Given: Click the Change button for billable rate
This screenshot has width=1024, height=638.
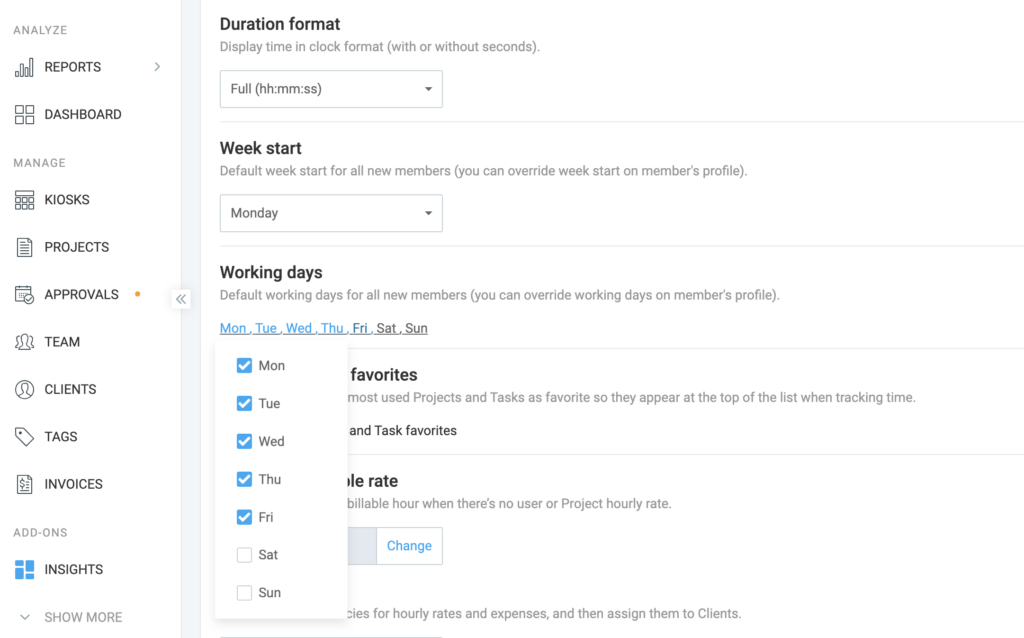Looking at the screenshot, I should point(409,546).
